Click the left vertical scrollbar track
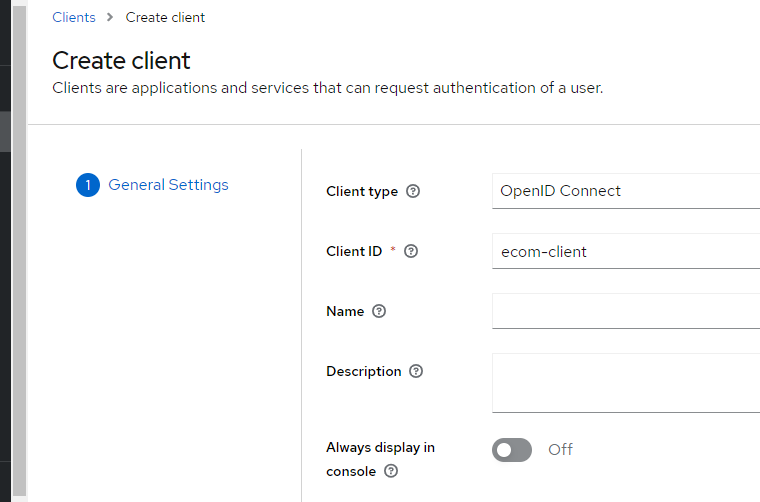 coord(19,251)
